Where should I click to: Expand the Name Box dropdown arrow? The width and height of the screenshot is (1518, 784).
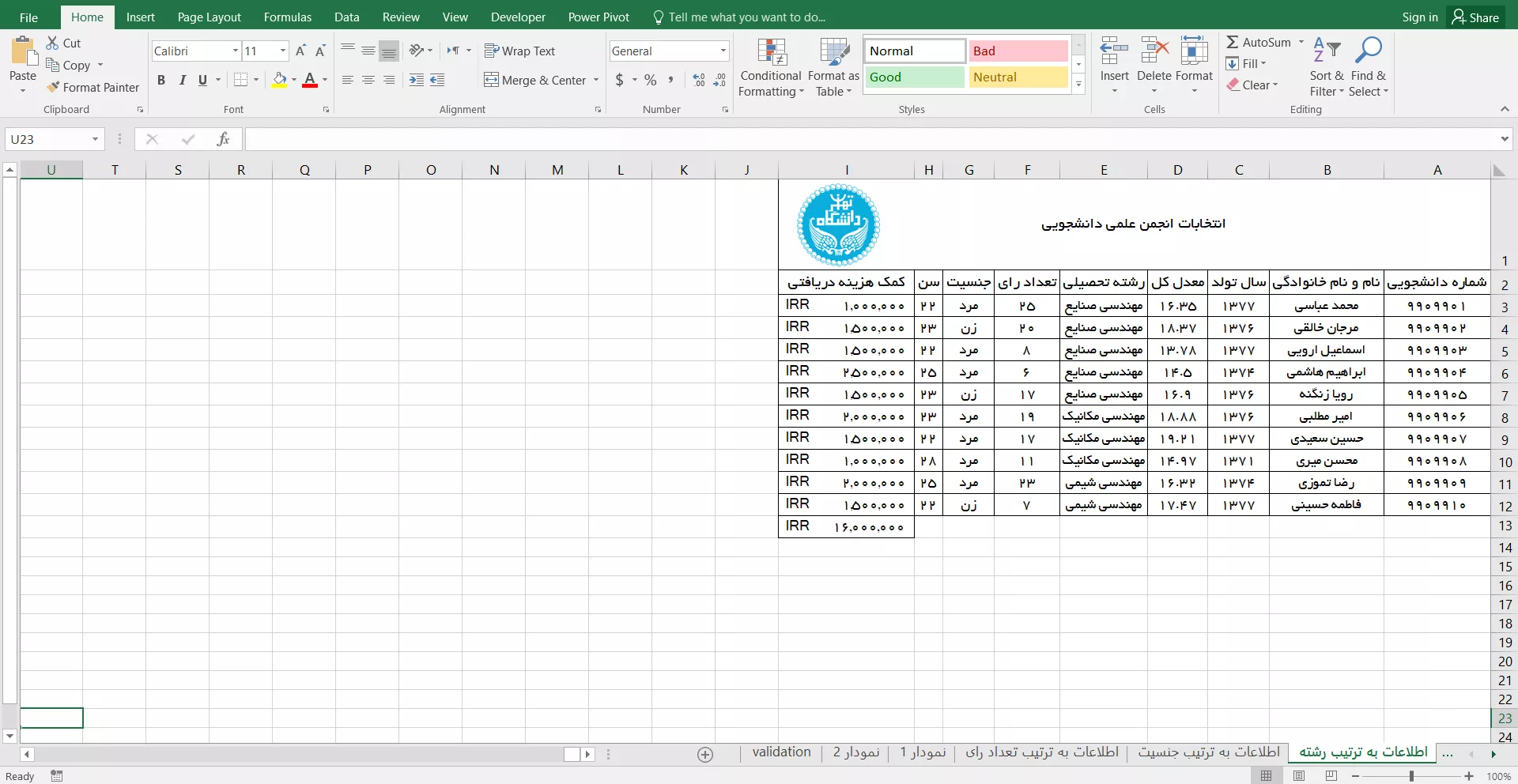tap(95, 140)
